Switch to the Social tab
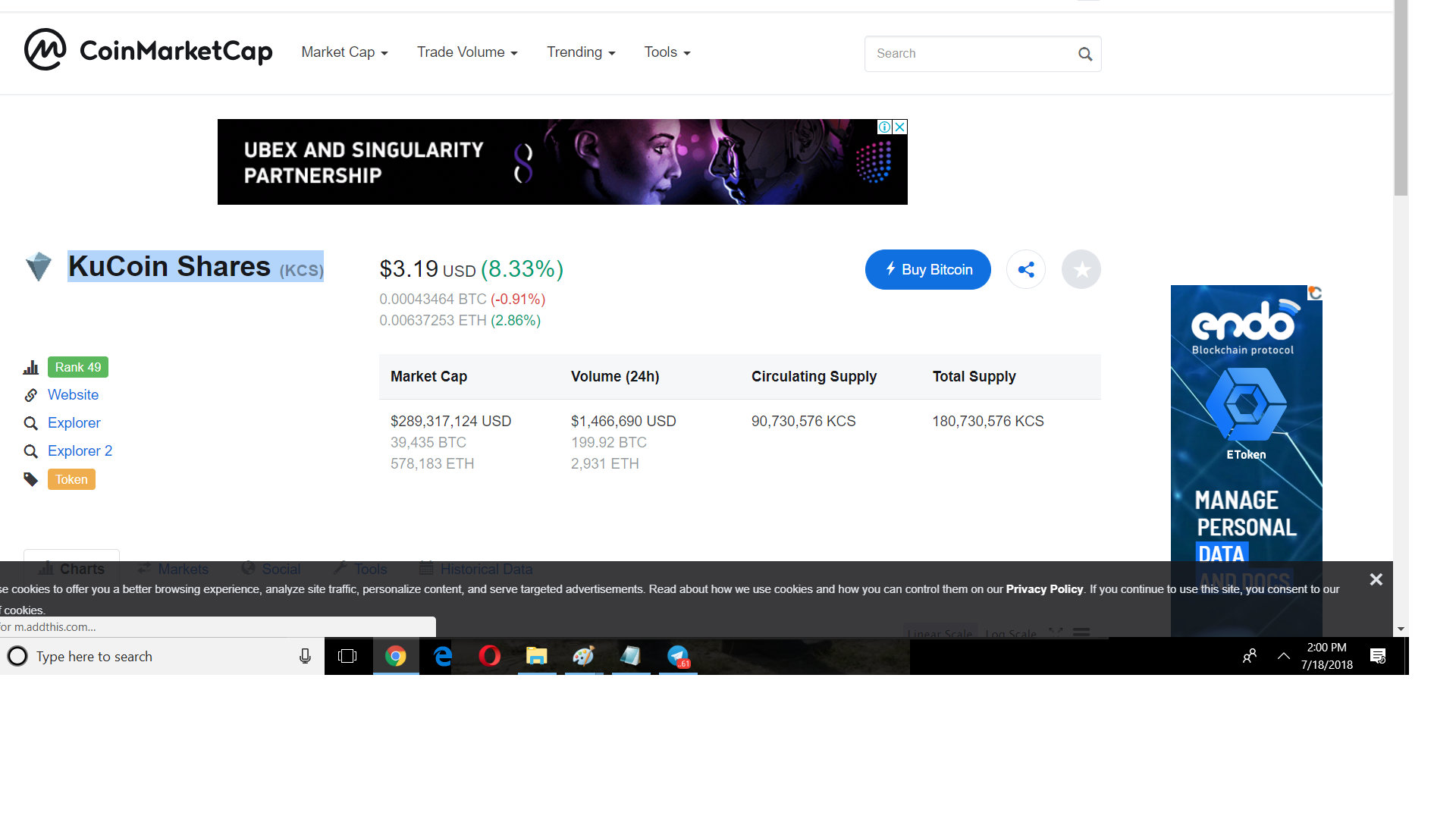Viewport: 1456px width, 819px height. [x=271, y=569]
